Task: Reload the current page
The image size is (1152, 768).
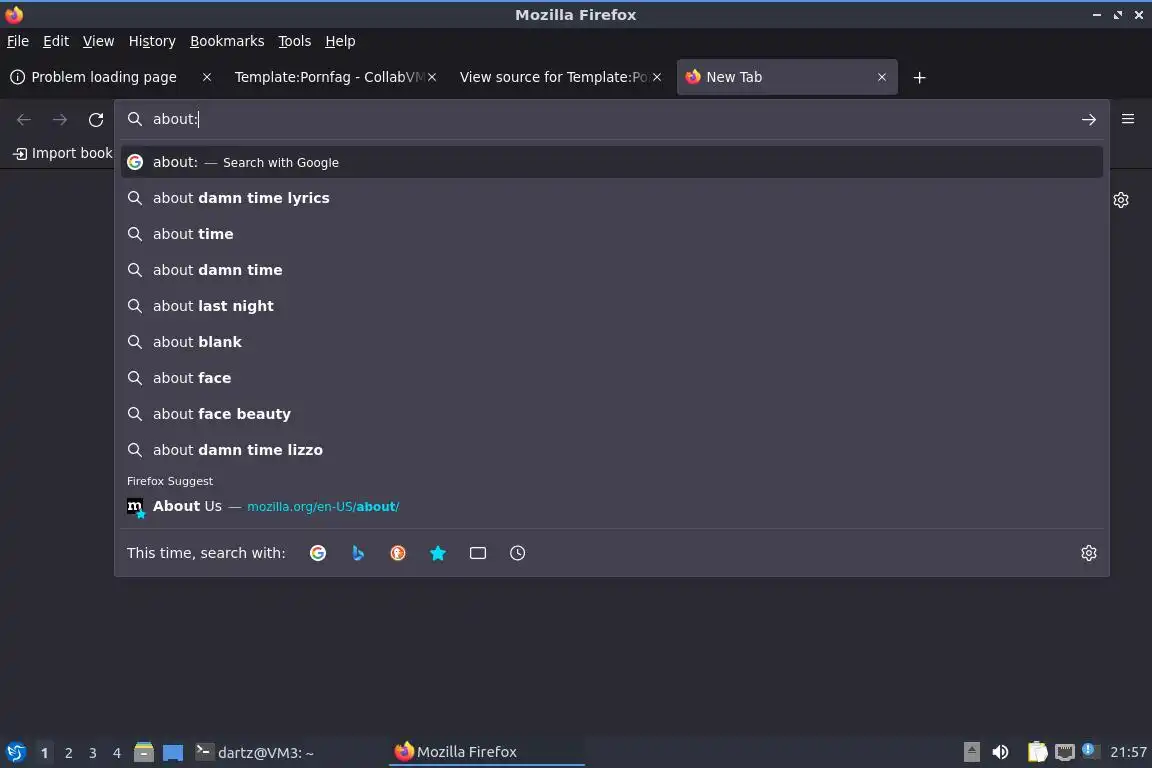Action: (96, 120)
